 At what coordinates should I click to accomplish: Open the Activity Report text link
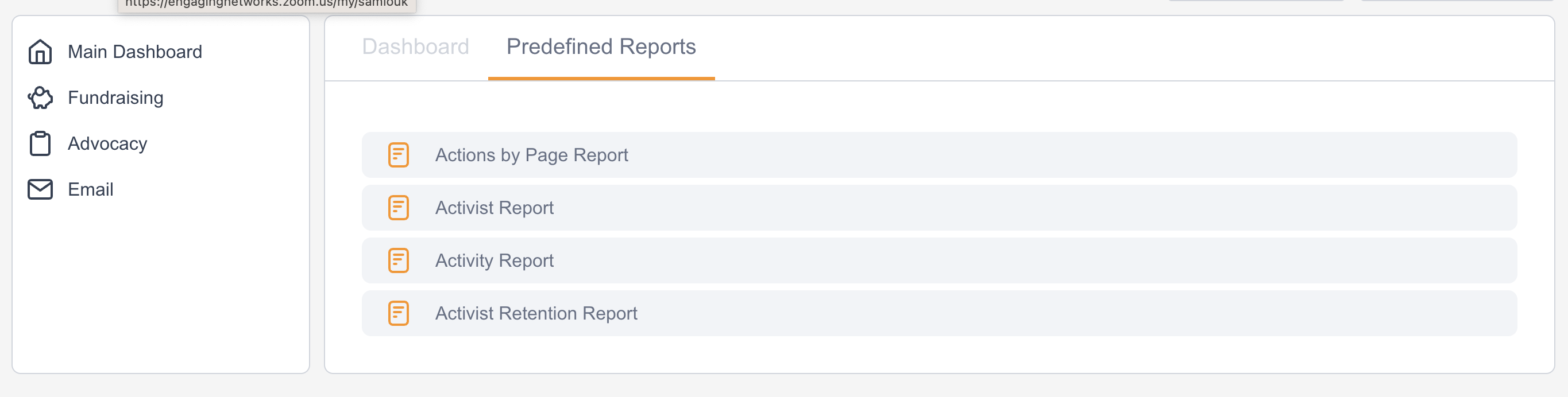pos(493,260)
